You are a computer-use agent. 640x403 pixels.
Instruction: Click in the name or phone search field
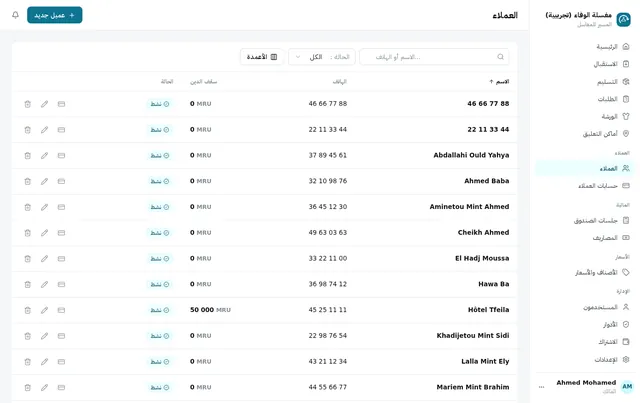point(434,57)
